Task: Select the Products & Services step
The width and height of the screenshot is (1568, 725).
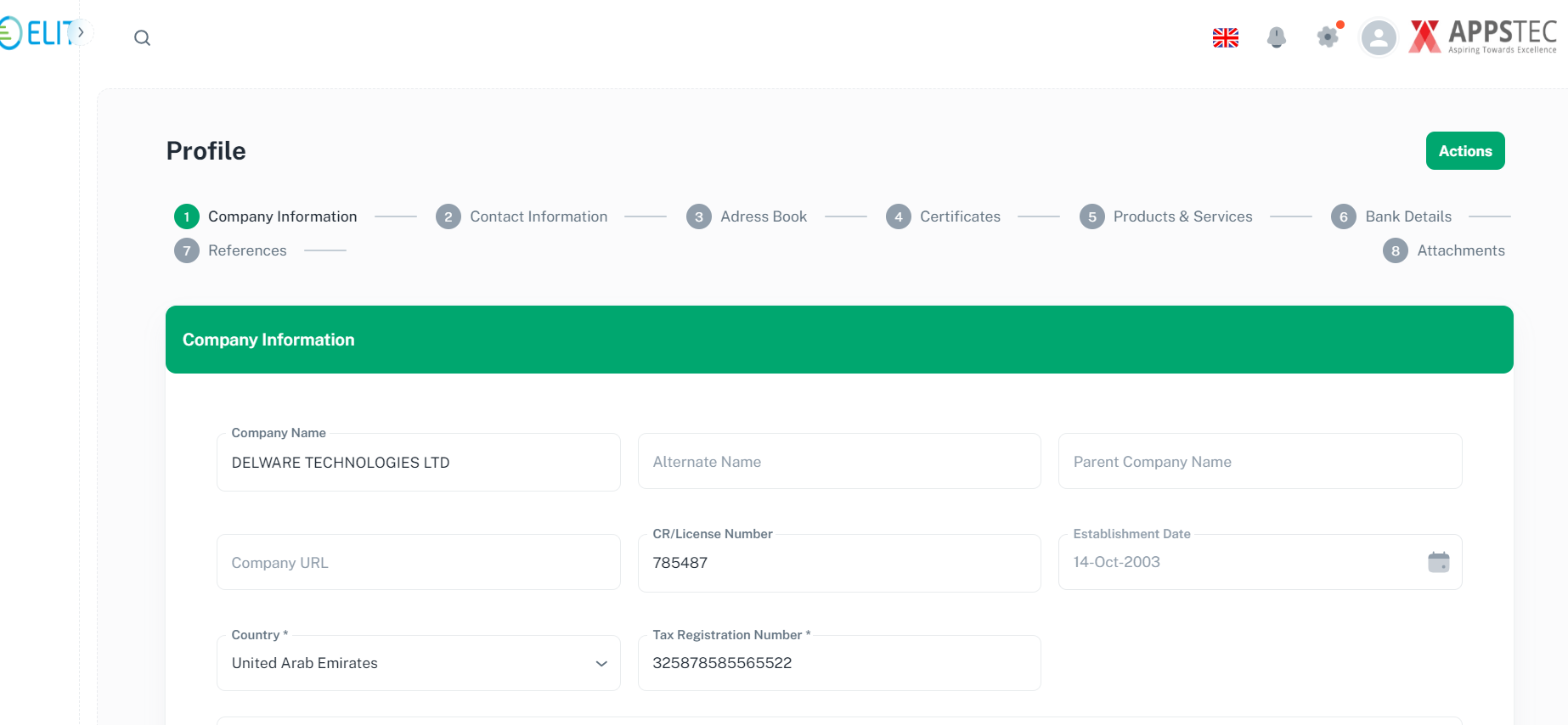Action: click(1182, 216)
